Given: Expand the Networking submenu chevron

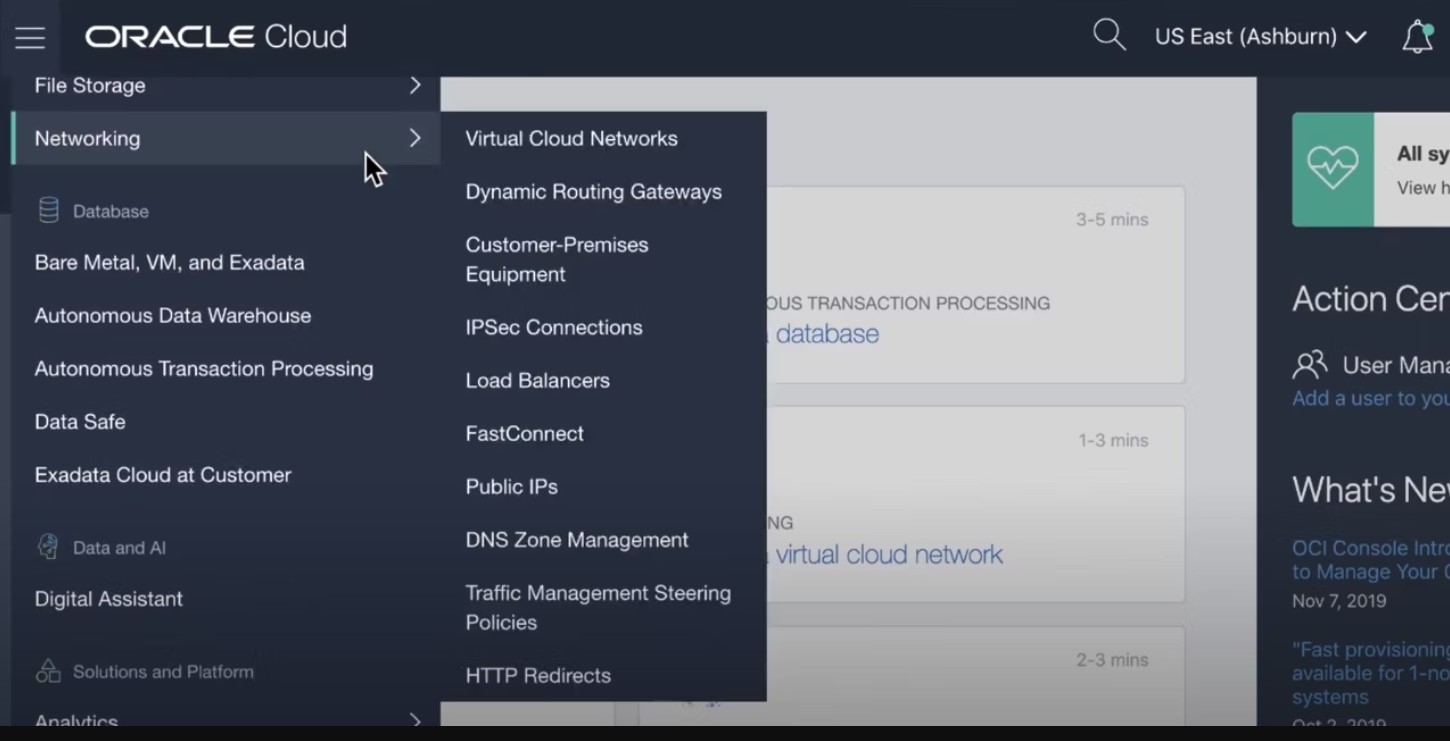Looking at the screenshot, I should (414, 138).
